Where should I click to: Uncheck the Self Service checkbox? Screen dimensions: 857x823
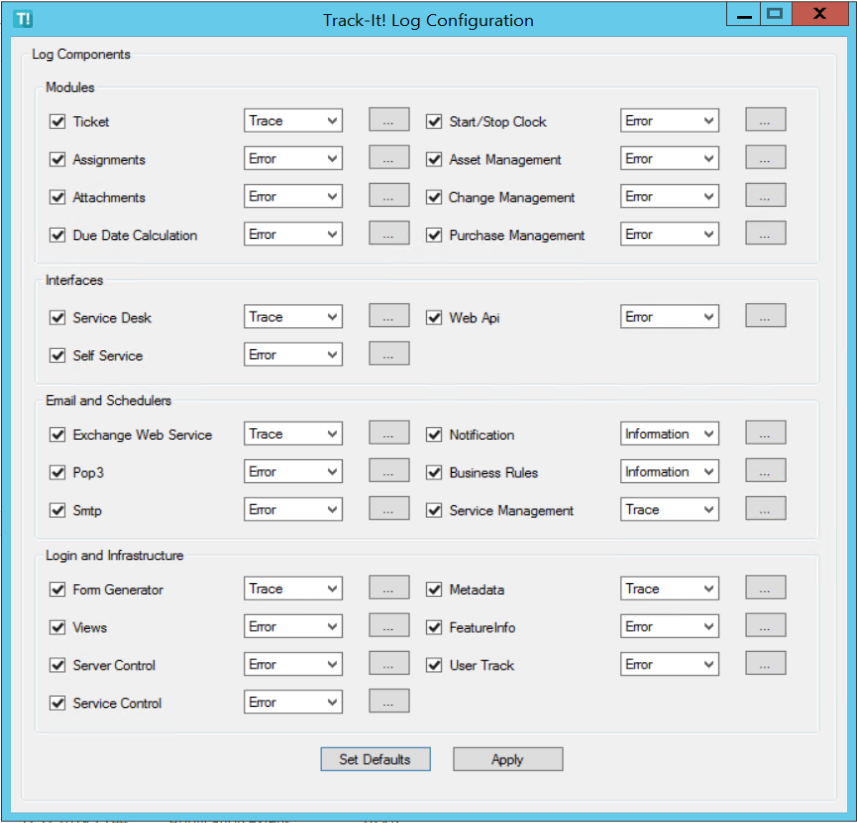[57, 355]
